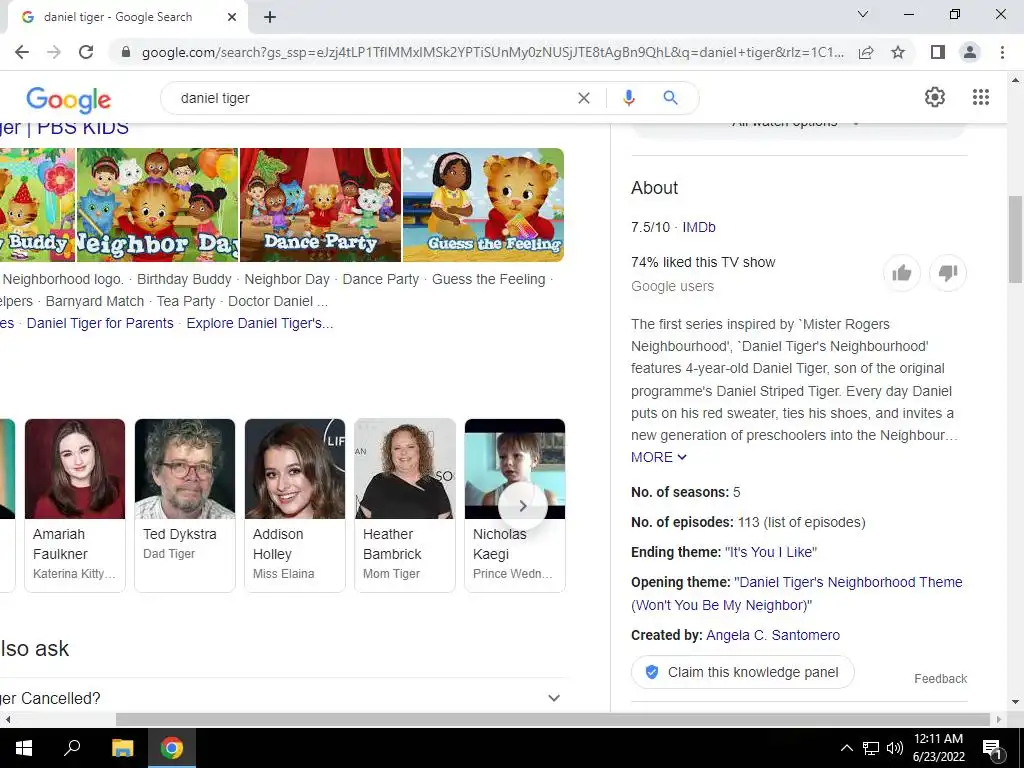Like this TV show with thumbs up

point(902,273)
